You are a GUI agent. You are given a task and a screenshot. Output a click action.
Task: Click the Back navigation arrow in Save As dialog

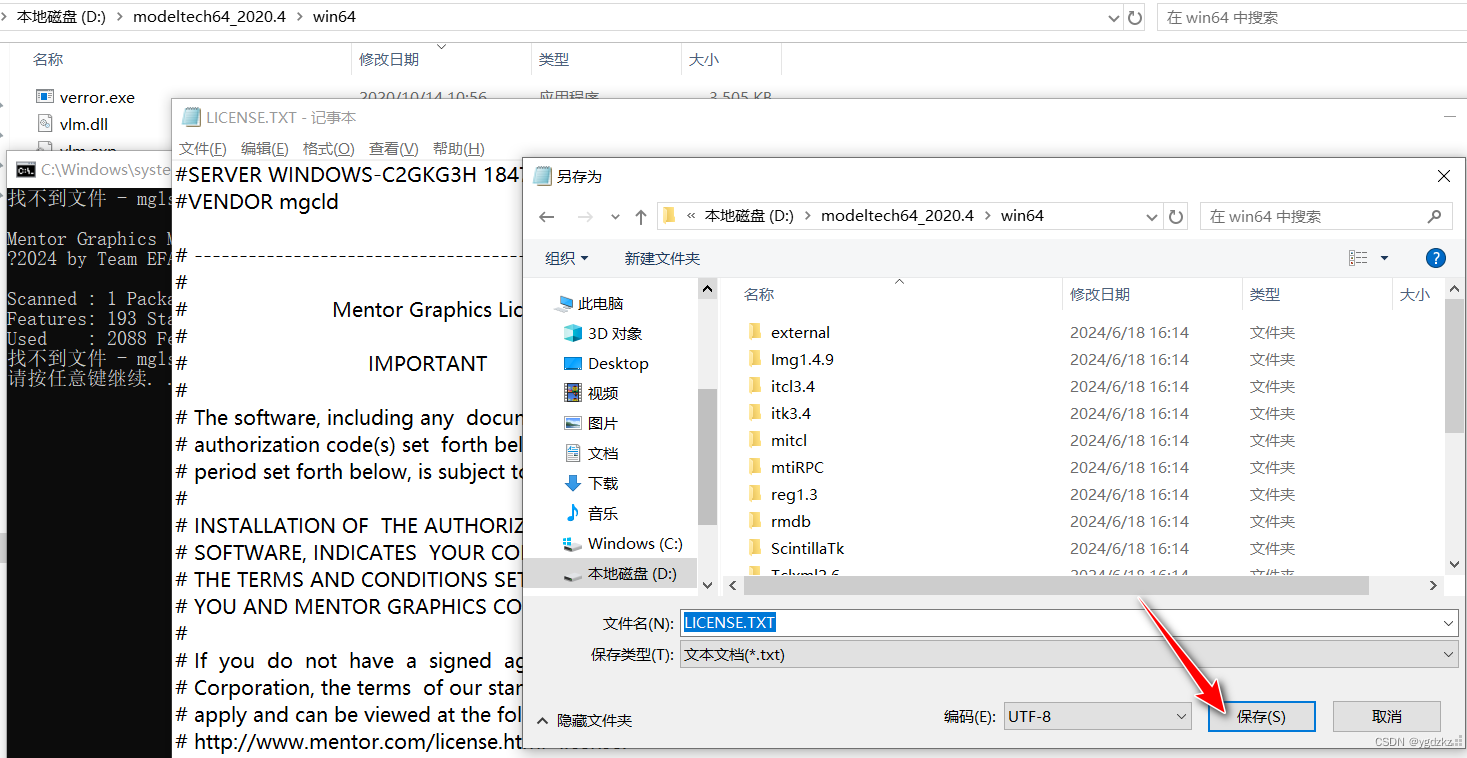pyautogui.click(x=548, y=216)
